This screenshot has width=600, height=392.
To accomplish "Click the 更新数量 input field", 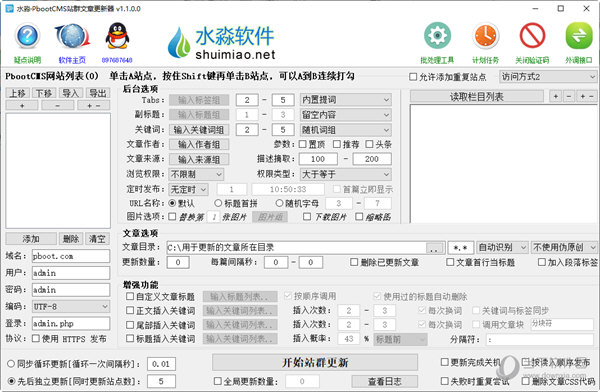I will point(178,262).
